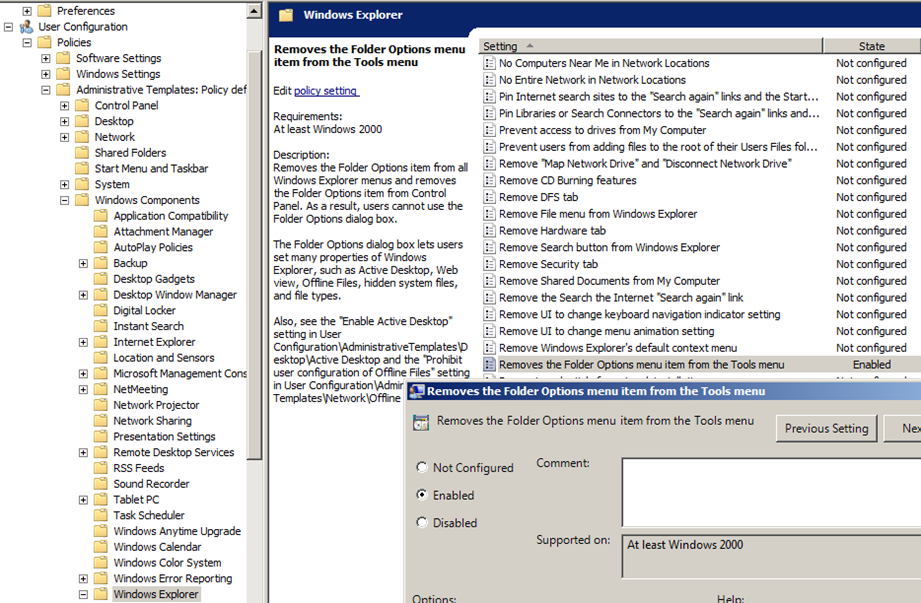Click the Start Menu and Taskbar folder icon
This screenshot has height=603, width=921.
[82, 169]
